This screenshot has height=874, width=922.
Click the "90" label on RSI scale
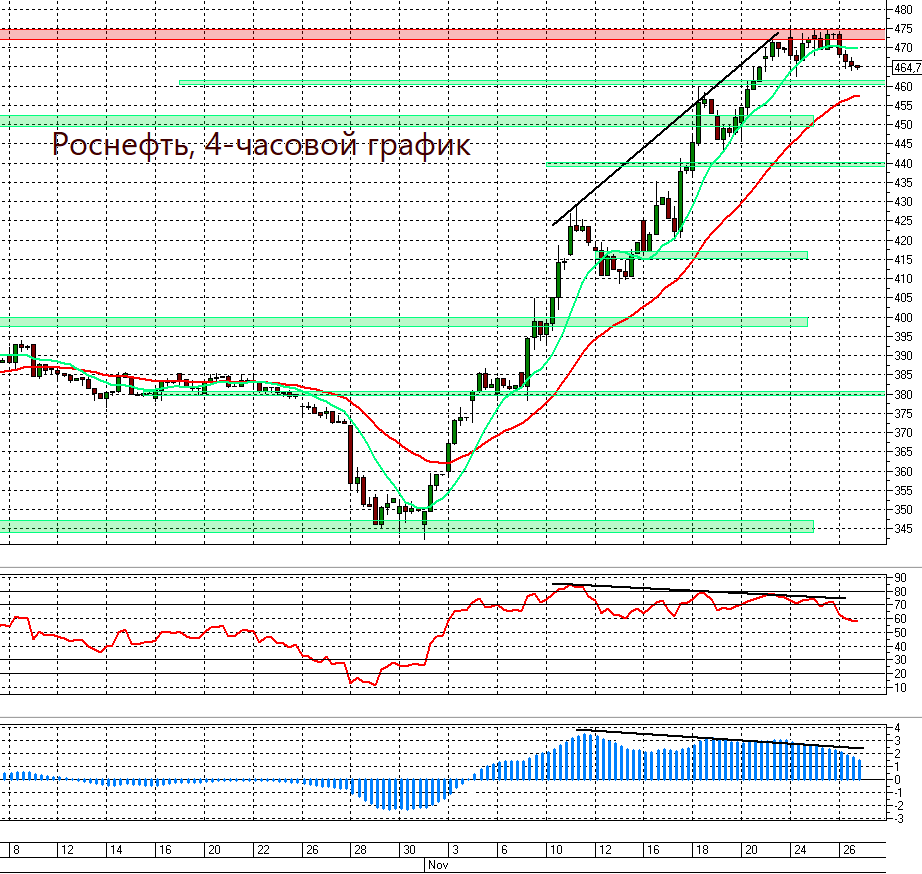[900, 578]
